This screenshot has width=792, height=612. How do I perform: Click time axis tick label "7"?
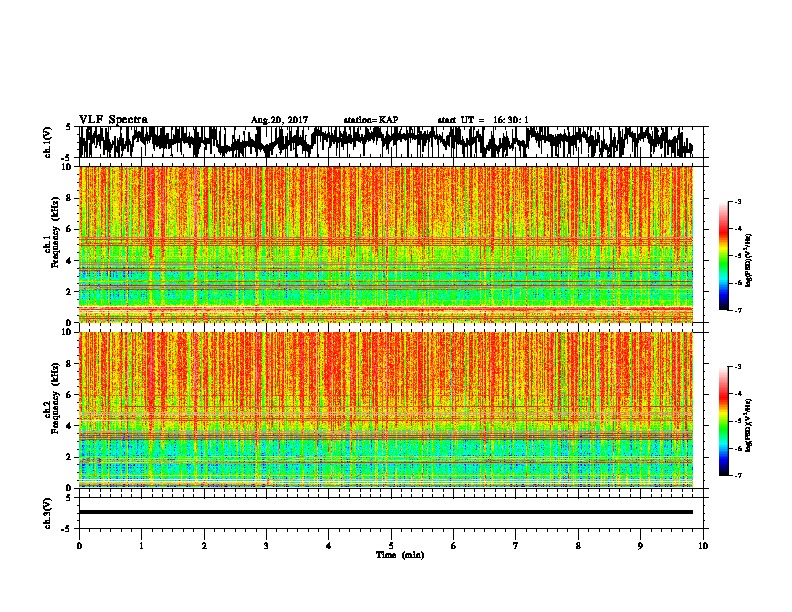(516, 546)
